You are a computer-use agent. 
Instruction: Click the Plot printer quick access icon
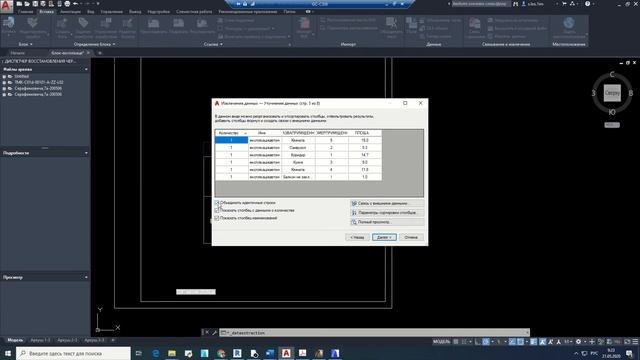(x=67, y=4)
